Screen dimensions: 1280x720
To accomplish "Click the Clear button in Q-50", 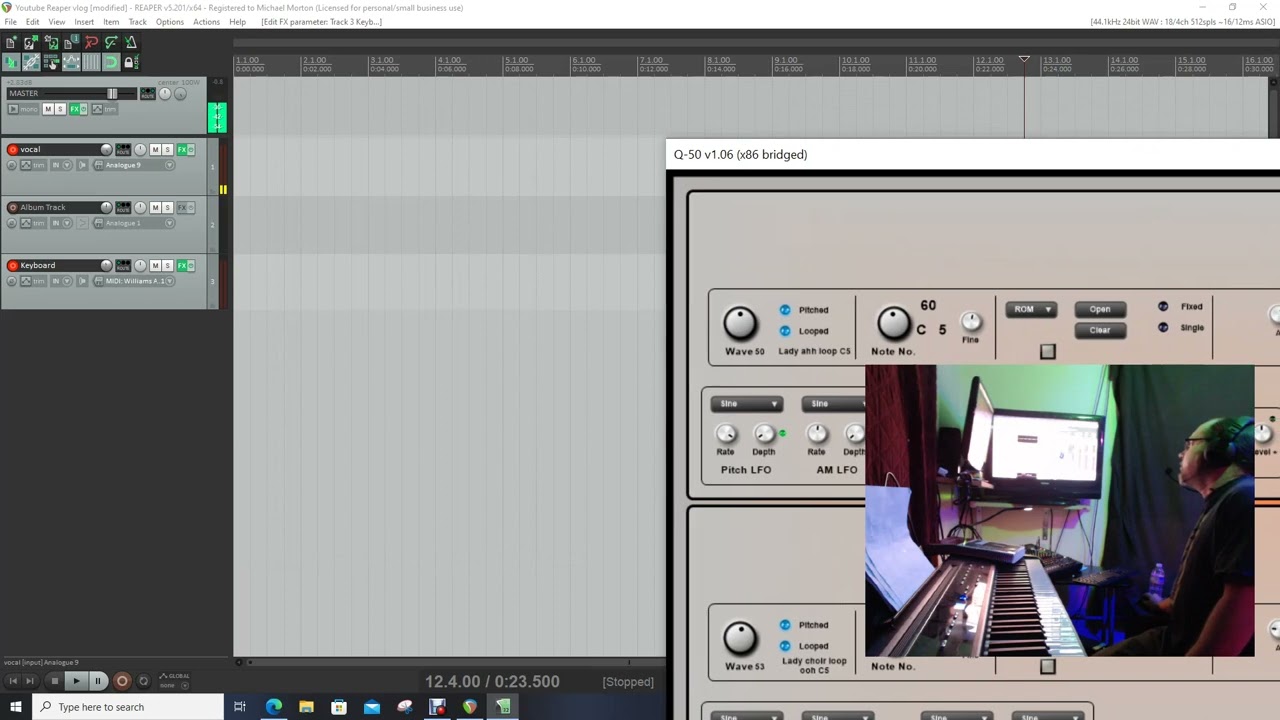I will 1100,330.
